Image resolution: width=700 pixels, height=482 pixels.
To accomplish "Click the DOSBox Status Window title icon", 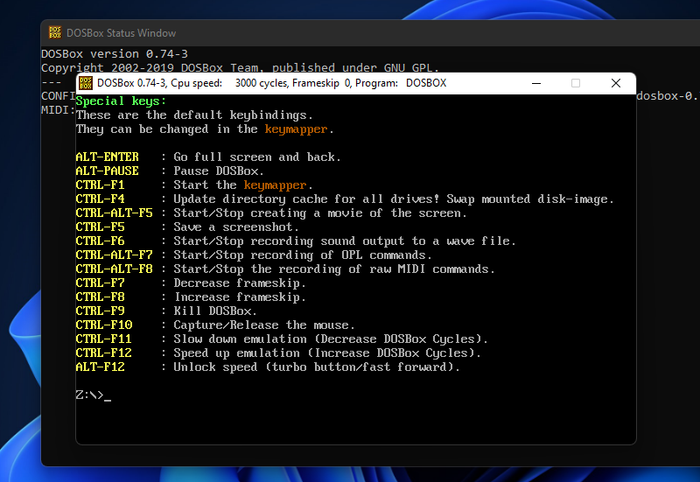I will [55, 33].
